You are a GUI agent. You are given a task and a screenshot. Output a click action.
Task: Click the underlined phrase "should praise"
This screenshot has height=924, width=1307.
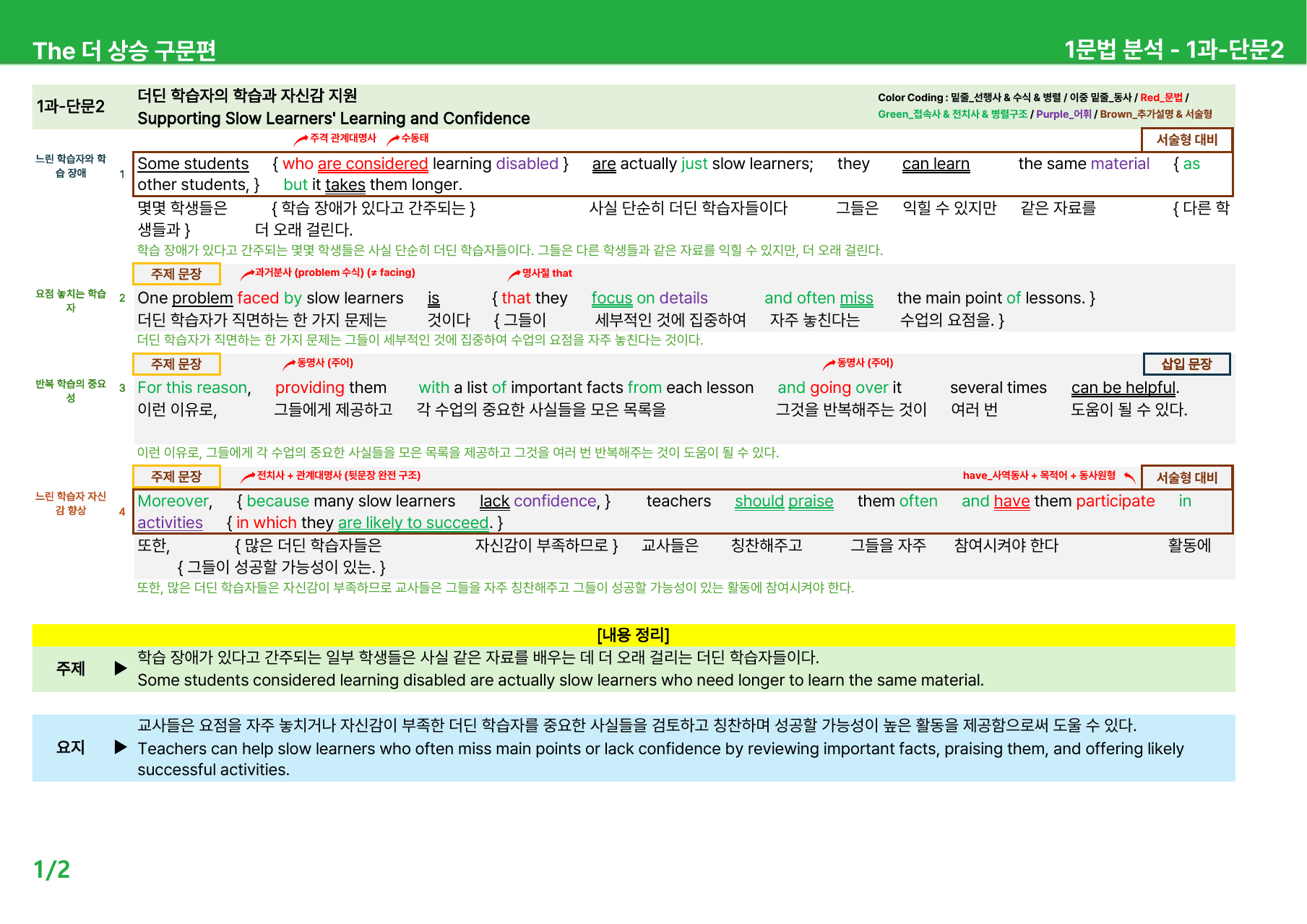(784, 501)
